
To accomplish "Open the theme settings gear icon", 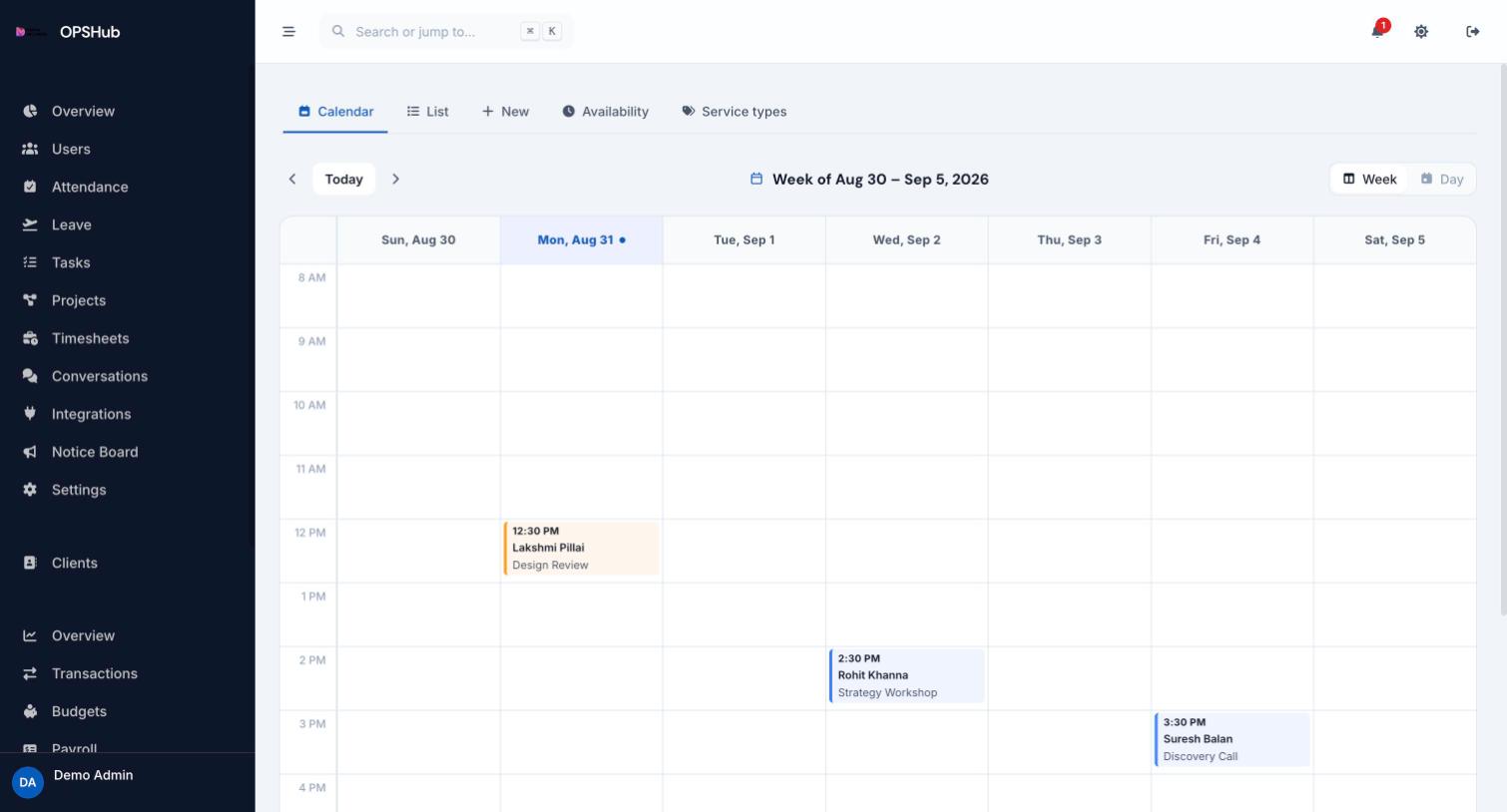I will point(1421,32).
